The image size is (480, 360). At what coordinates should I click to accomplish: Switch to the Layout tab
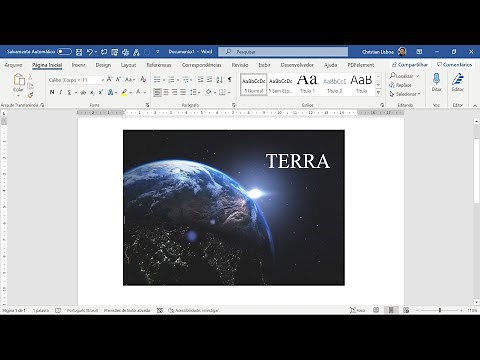(128, 65)
